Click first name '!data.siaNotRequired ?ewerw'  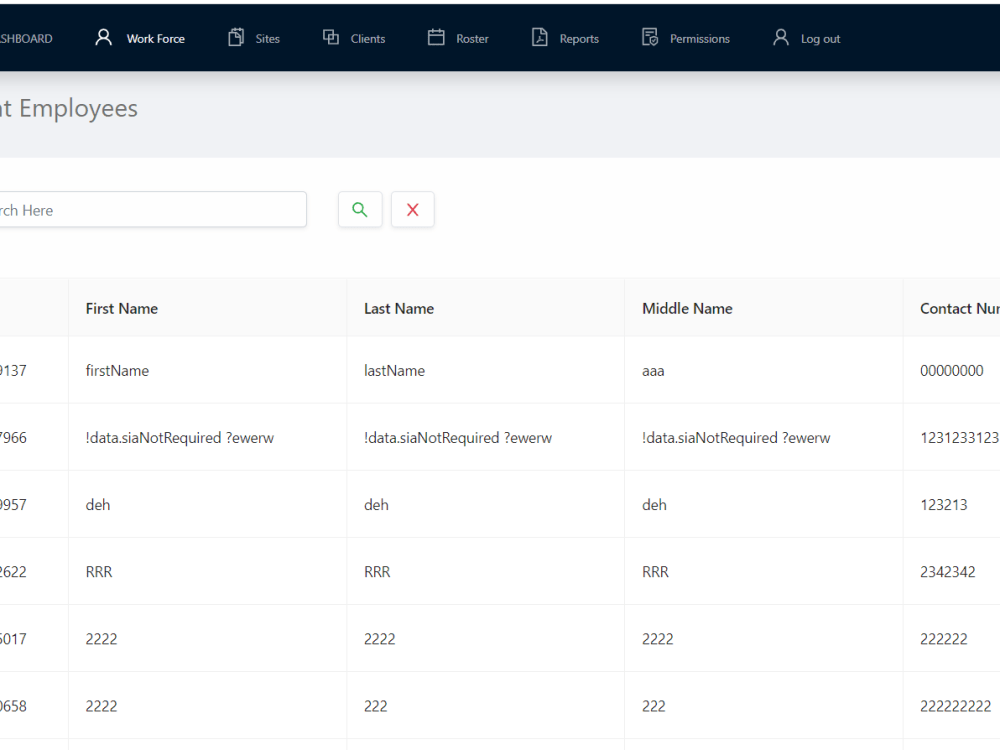[180, 438]
